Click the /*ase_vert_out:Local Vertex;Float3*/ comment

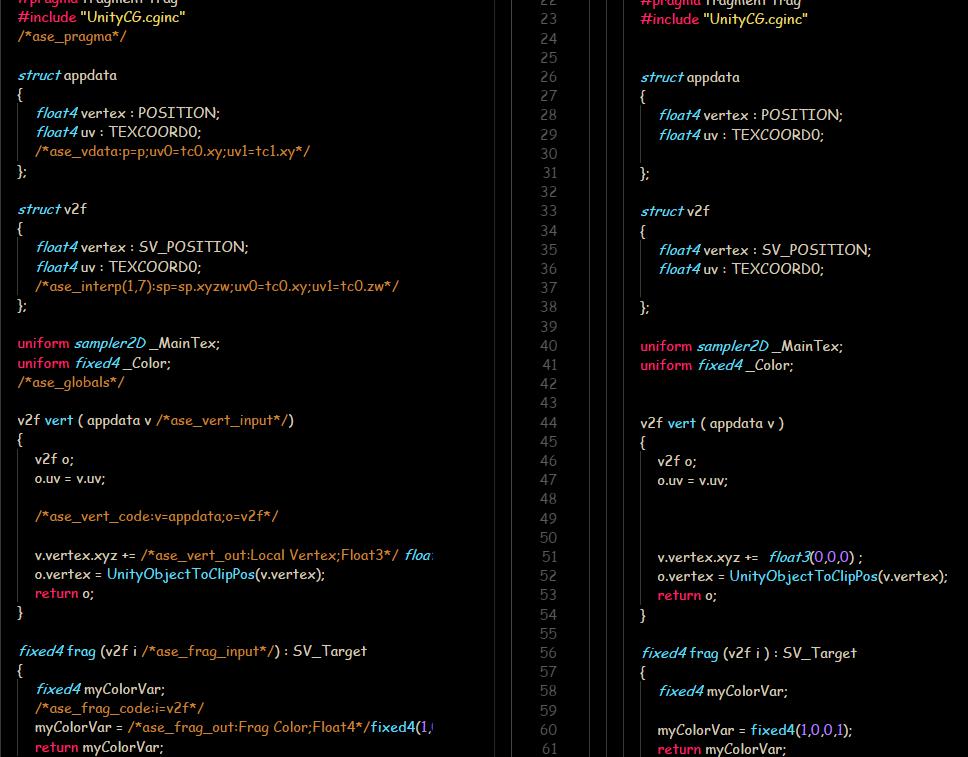pyautogui.click(x=270, y=555)
